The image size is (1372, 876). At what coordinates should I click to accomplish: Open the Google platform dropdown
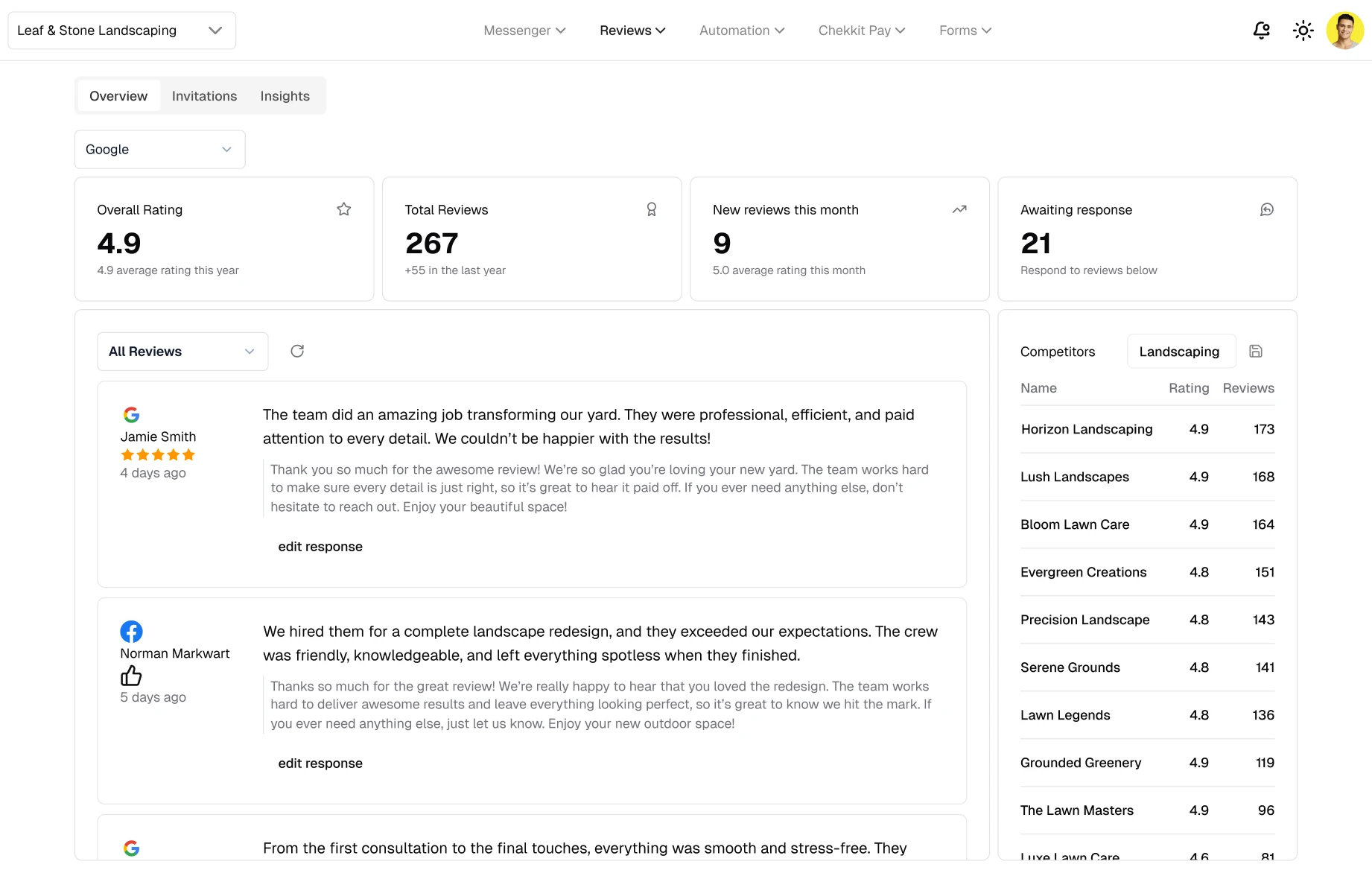(159, 149)
